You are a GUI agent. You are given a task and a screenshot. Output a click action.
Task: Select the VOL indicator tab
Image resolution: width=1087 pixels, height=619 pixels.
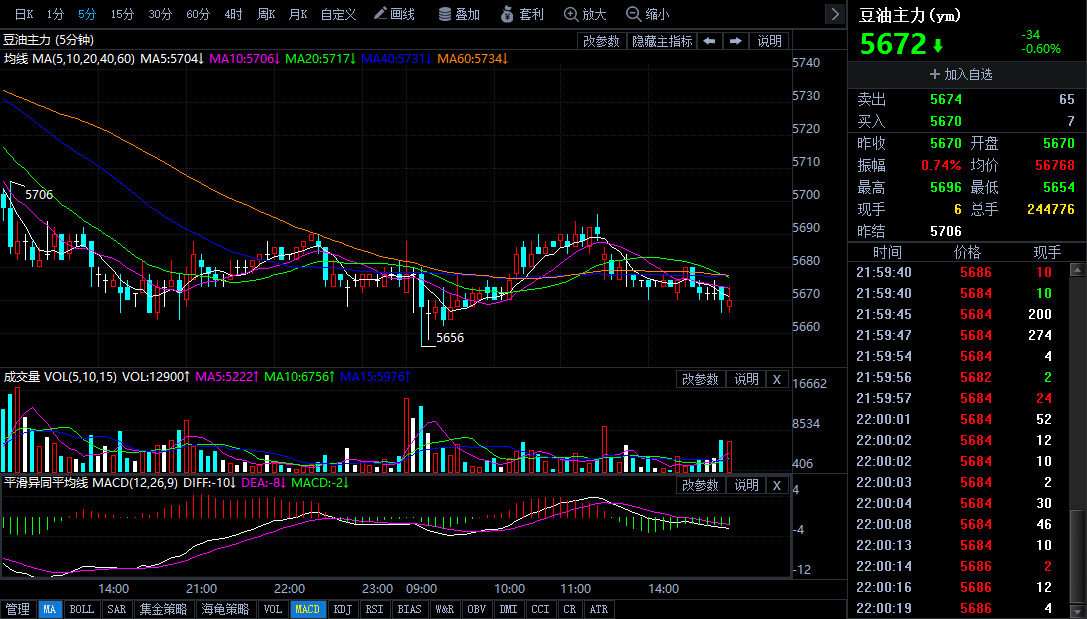(x=272, y=609)
